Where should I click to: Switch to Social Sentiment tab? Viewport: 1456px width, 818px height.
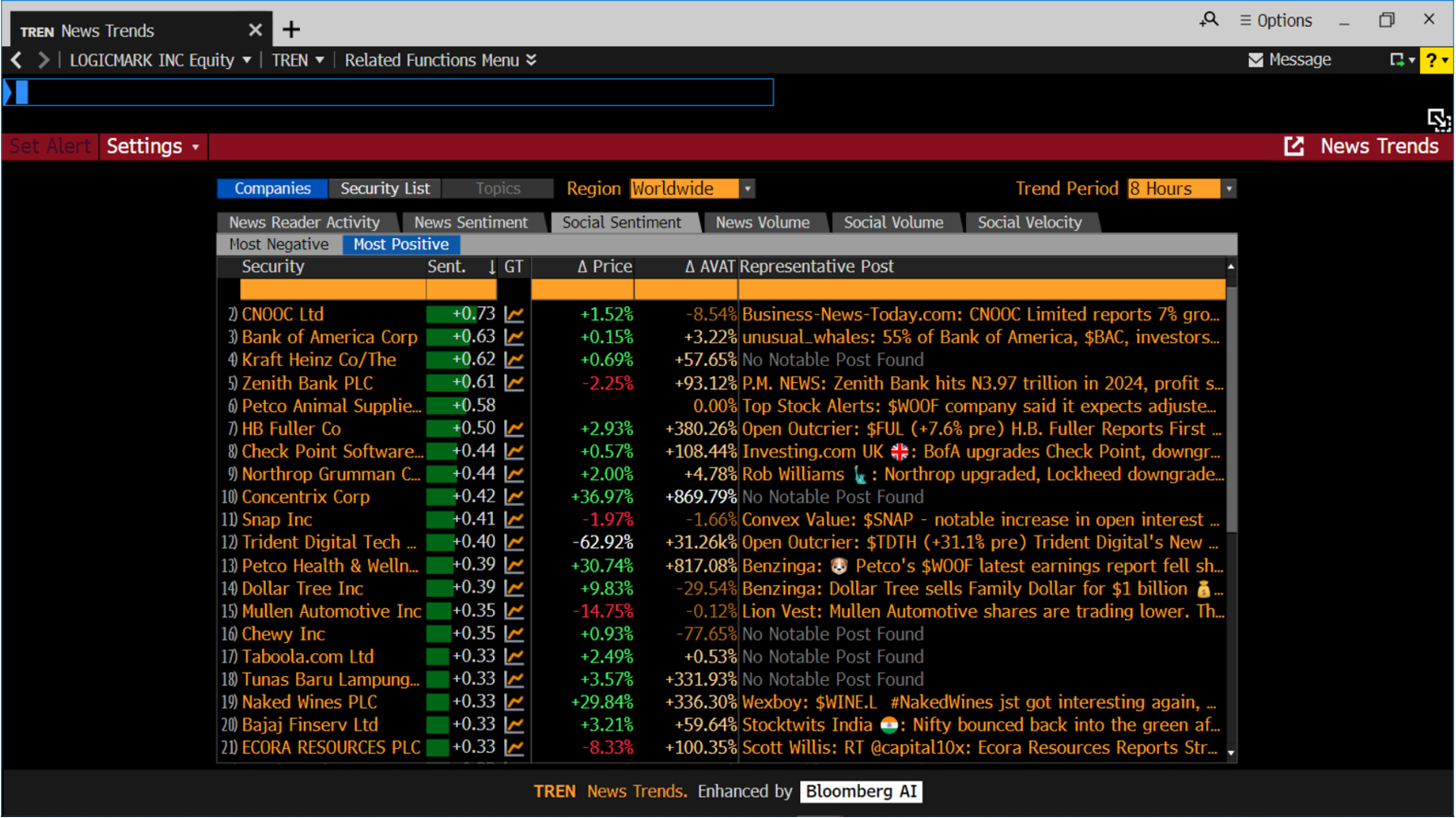click(622, 223)
